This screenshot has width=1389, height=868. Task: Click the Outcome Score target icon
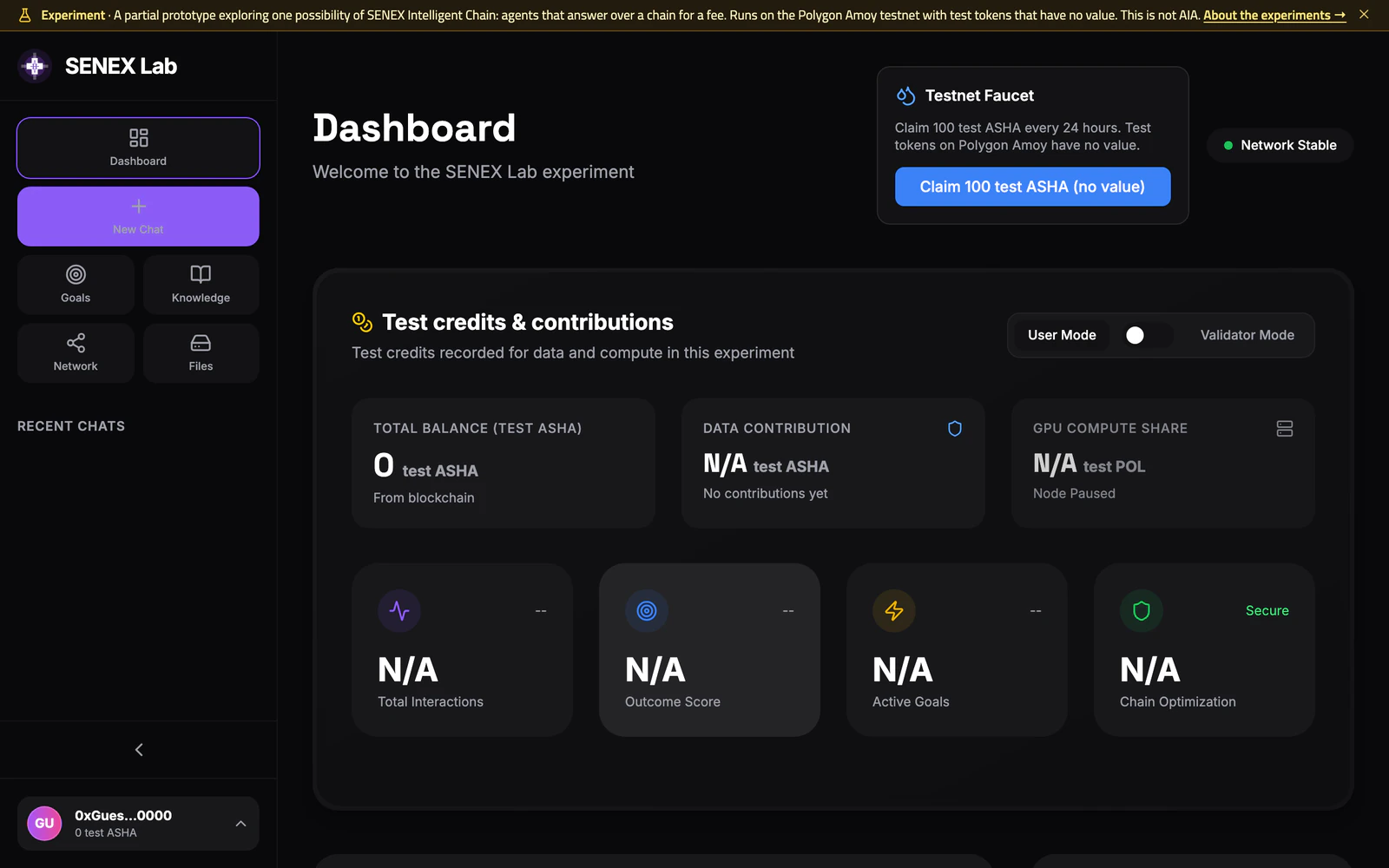tap(647, 611)
